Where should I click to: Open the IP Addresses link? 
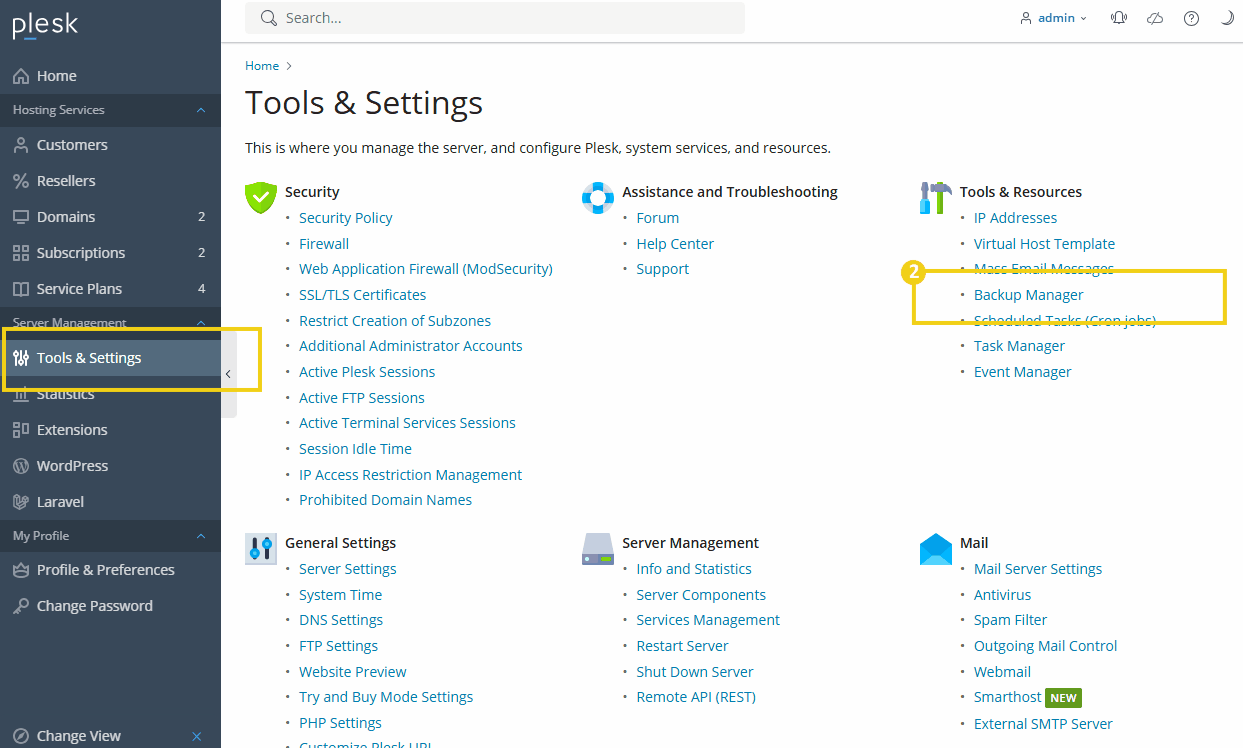1015,218
